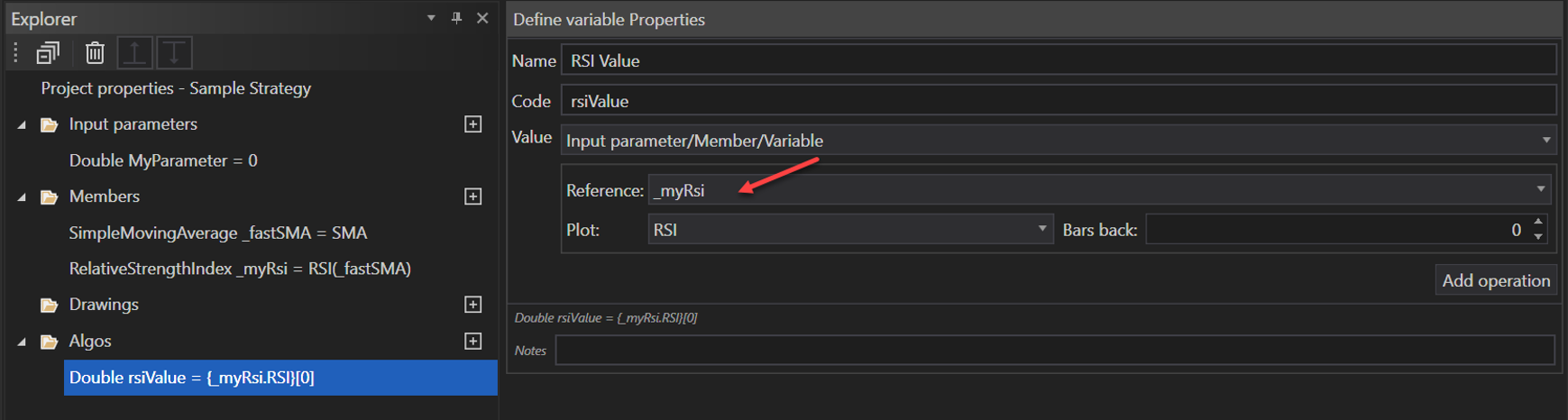Collapse the Algos tree node
This screenshot has width=1568, height=420.
pos(22,342)
